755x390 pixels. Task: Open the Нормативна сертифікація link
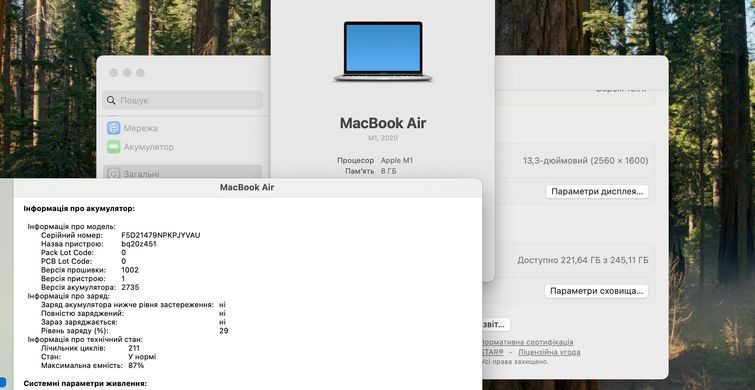(x=527, y=342)
